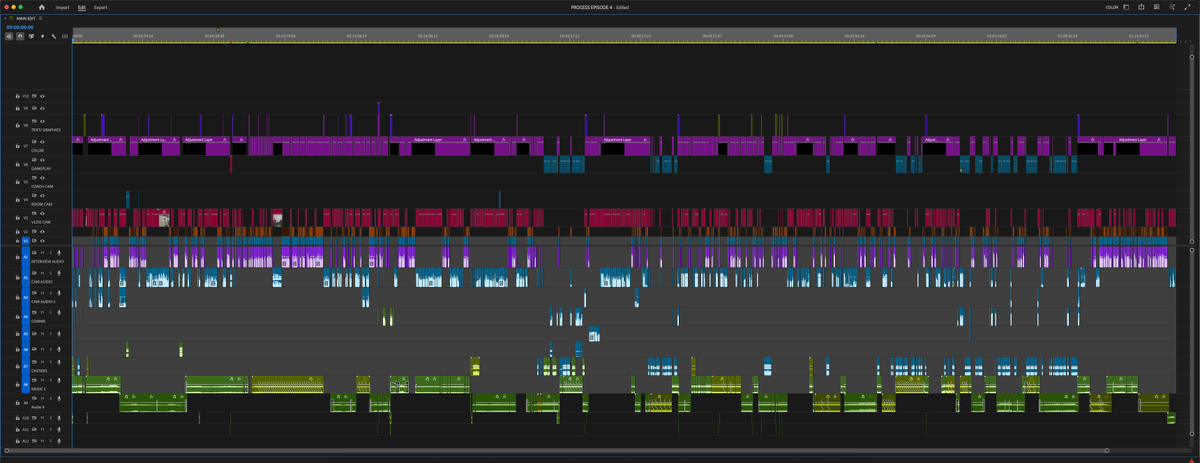Hide the COACH CAM V5 track
Image resolution: width=1200 pixels, height=463 pixels.
point(42,177)
